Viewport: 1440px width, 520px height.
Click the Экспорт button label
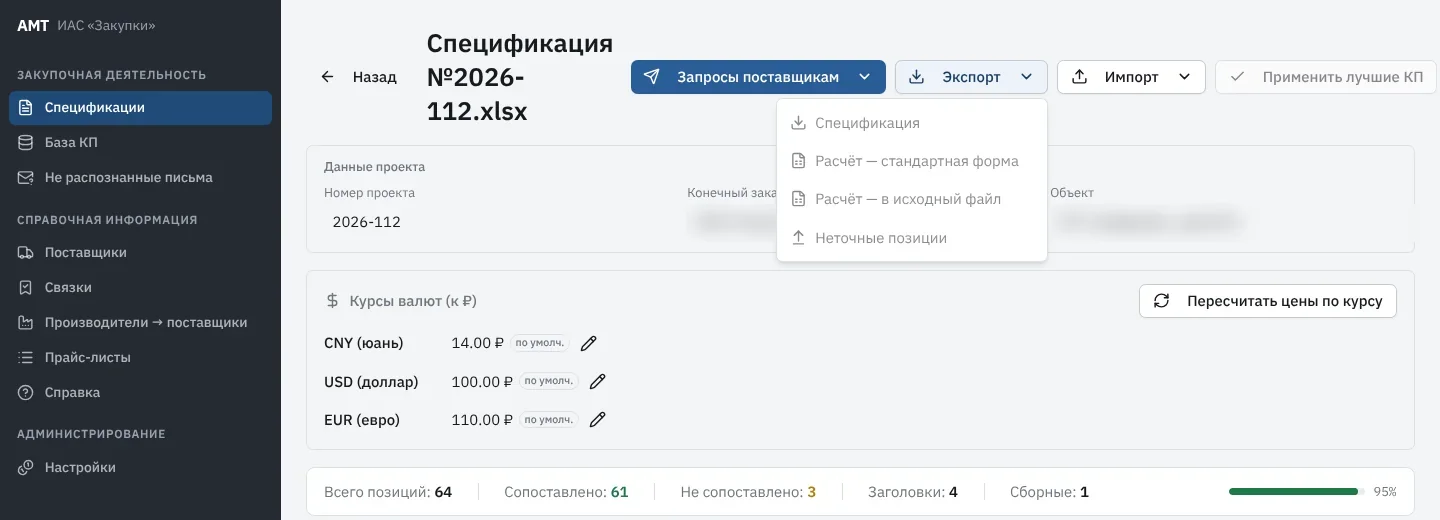pos(971,77)
